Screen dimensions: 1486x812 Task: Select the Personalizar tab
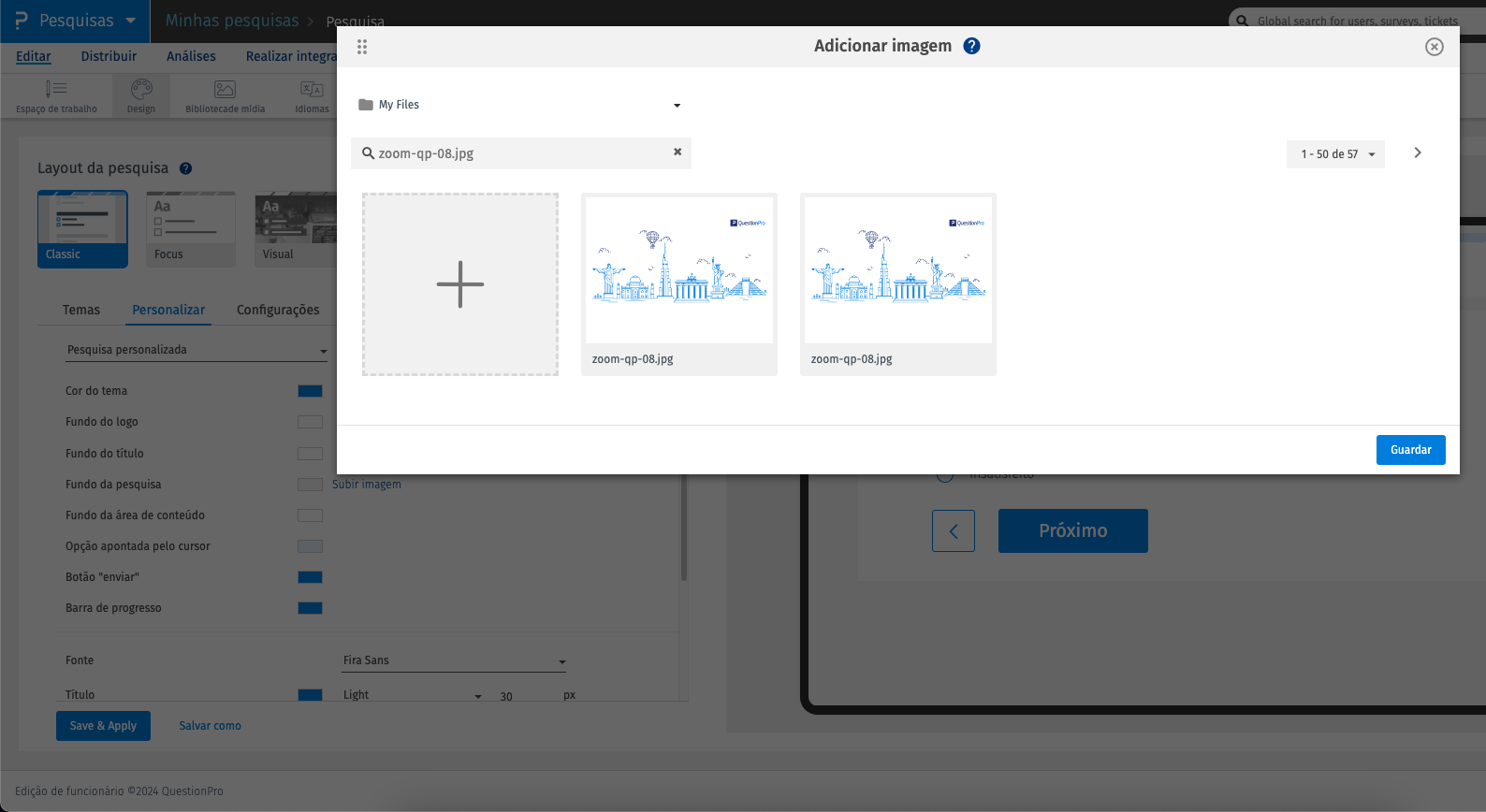point(168,310)
